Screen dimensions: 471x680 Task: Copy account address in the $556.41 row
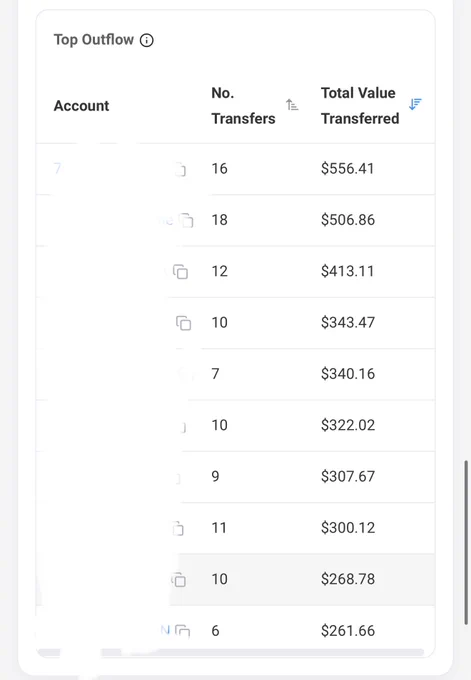point(180,169)
